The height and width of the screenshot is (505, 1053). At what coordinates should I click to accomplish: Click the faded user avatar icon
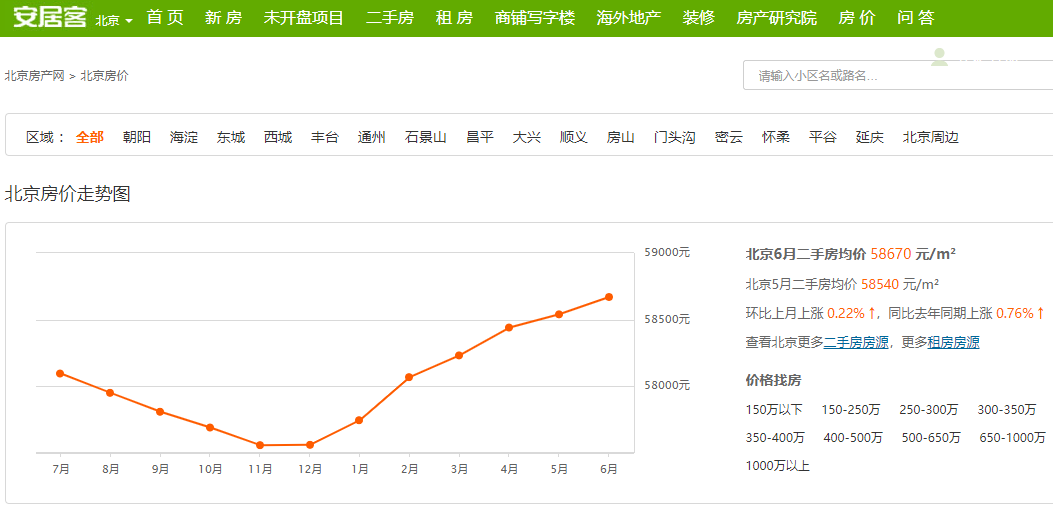pyautogui.click(x=939, y=57)
